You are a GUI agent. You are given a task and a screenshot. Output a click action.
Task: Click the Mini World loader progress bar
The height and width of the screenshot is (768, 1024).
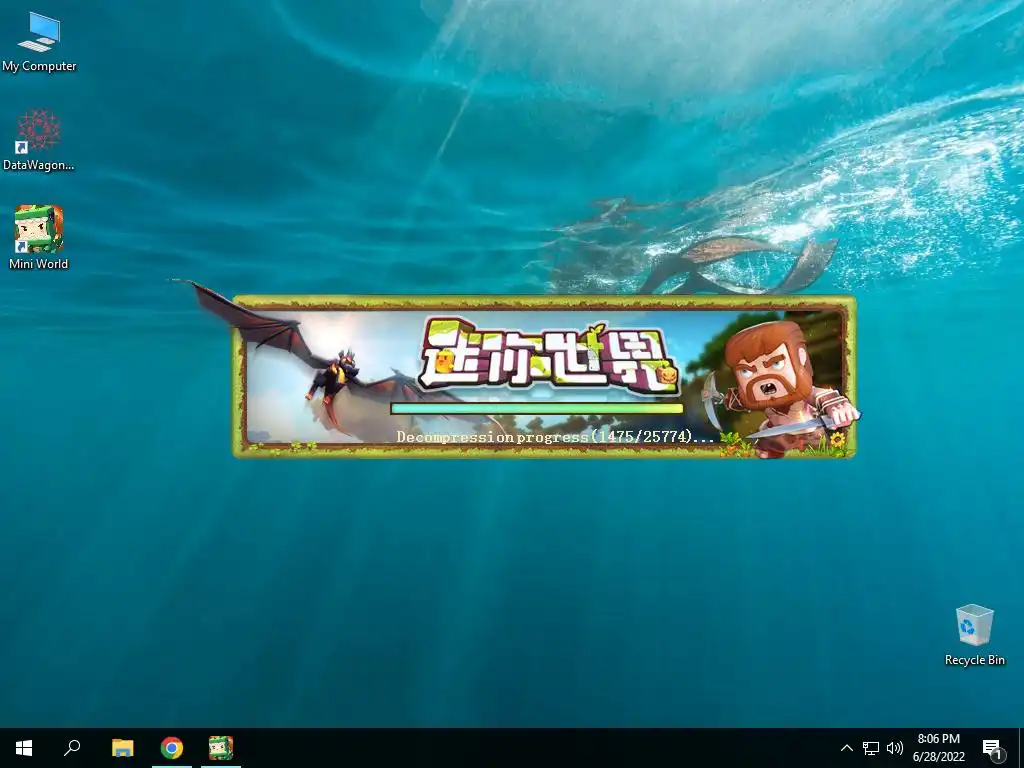pyautogui.click(x=537, y=409)
